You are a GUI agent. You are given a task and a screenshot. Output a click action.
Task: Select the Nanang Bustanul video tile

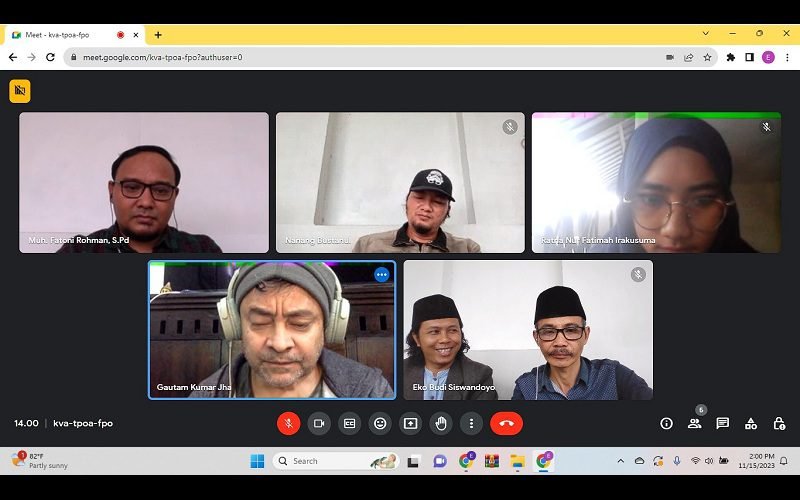point(400,183)
